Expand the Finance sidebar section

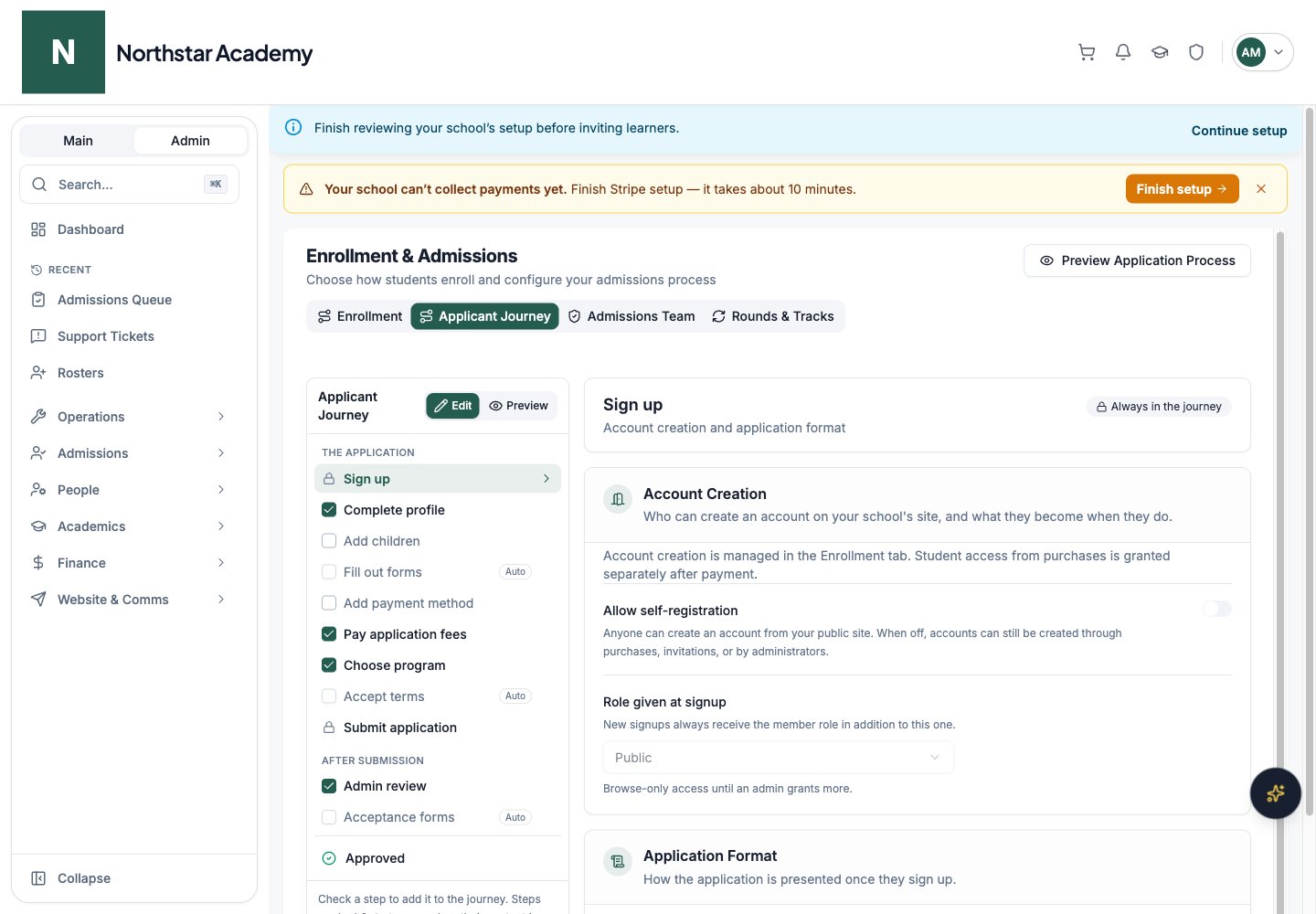click(129, 563)
